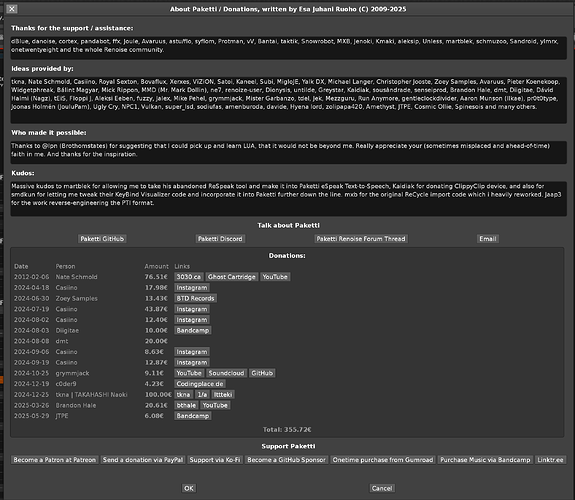The image size is (575, 500).
Task: Open grymmjack's GitHub link
Action: [x=262, y=373]
